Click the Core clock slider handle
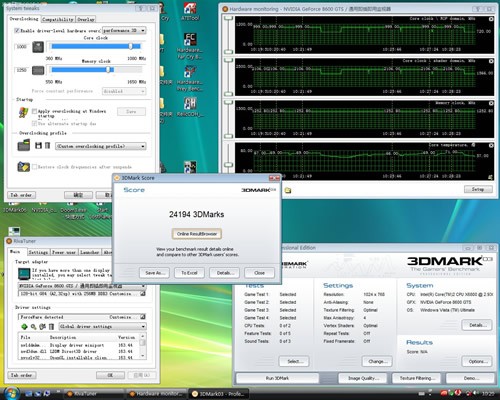Screen dimensions: 500x400 [131, 46]
